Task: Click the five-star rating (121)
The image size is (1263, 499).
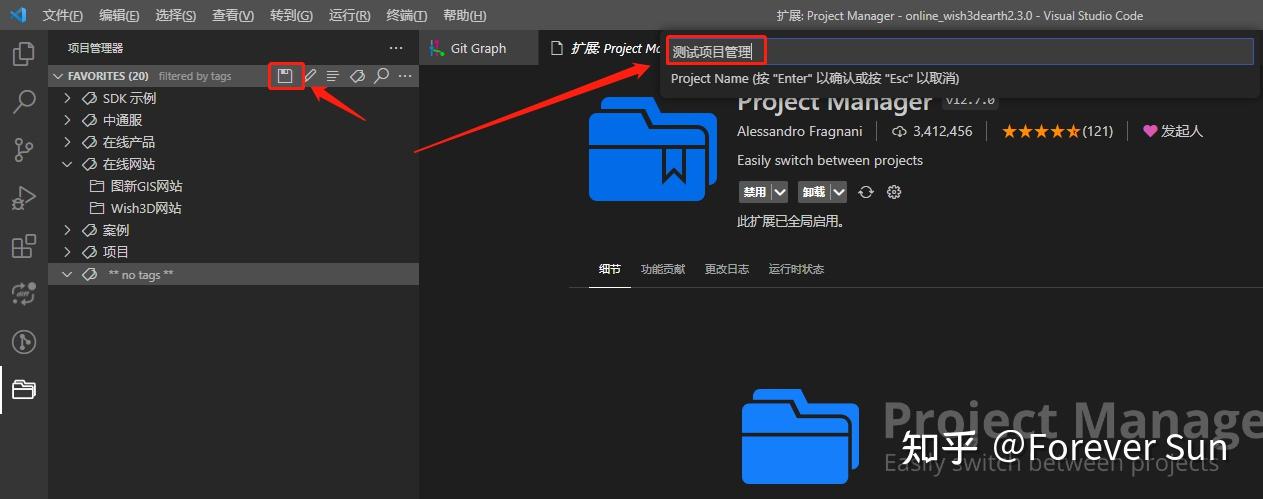Action: coord(1058,131)
